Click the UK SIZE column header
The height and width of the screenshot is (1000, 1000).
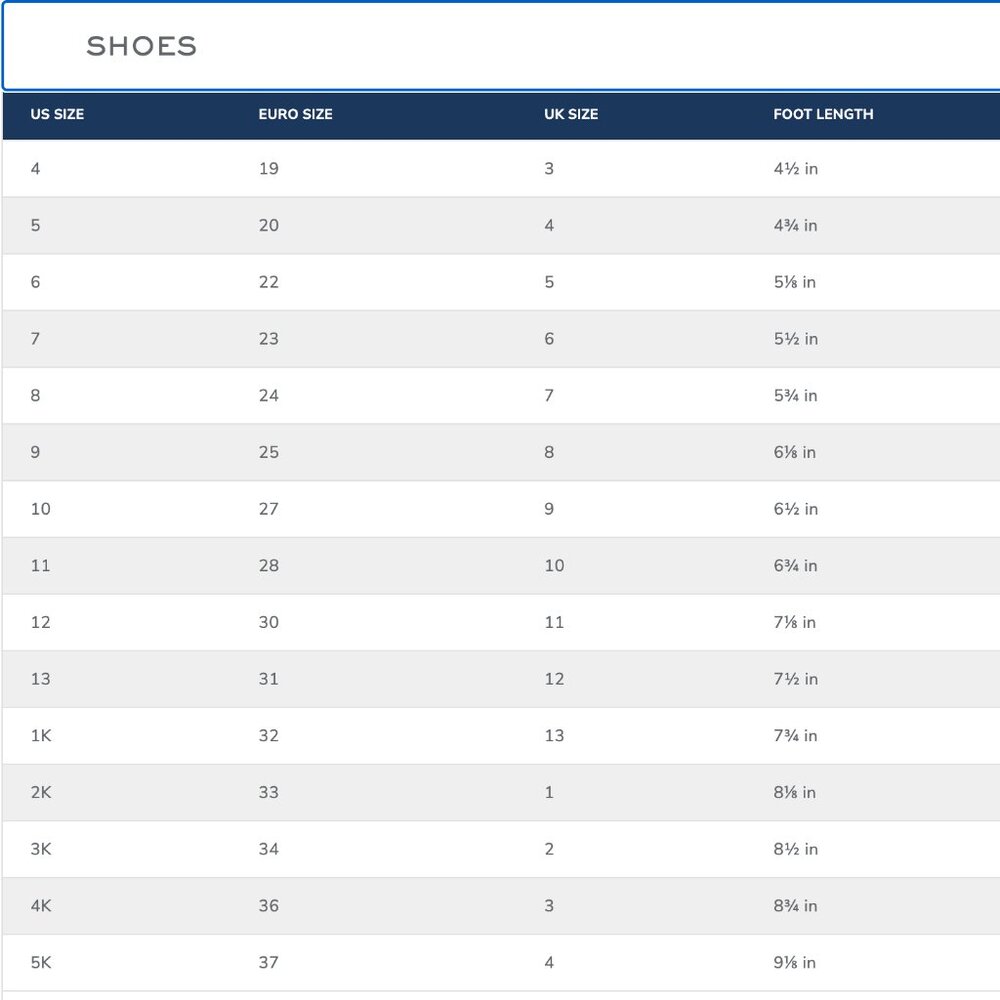pos(571,114)
